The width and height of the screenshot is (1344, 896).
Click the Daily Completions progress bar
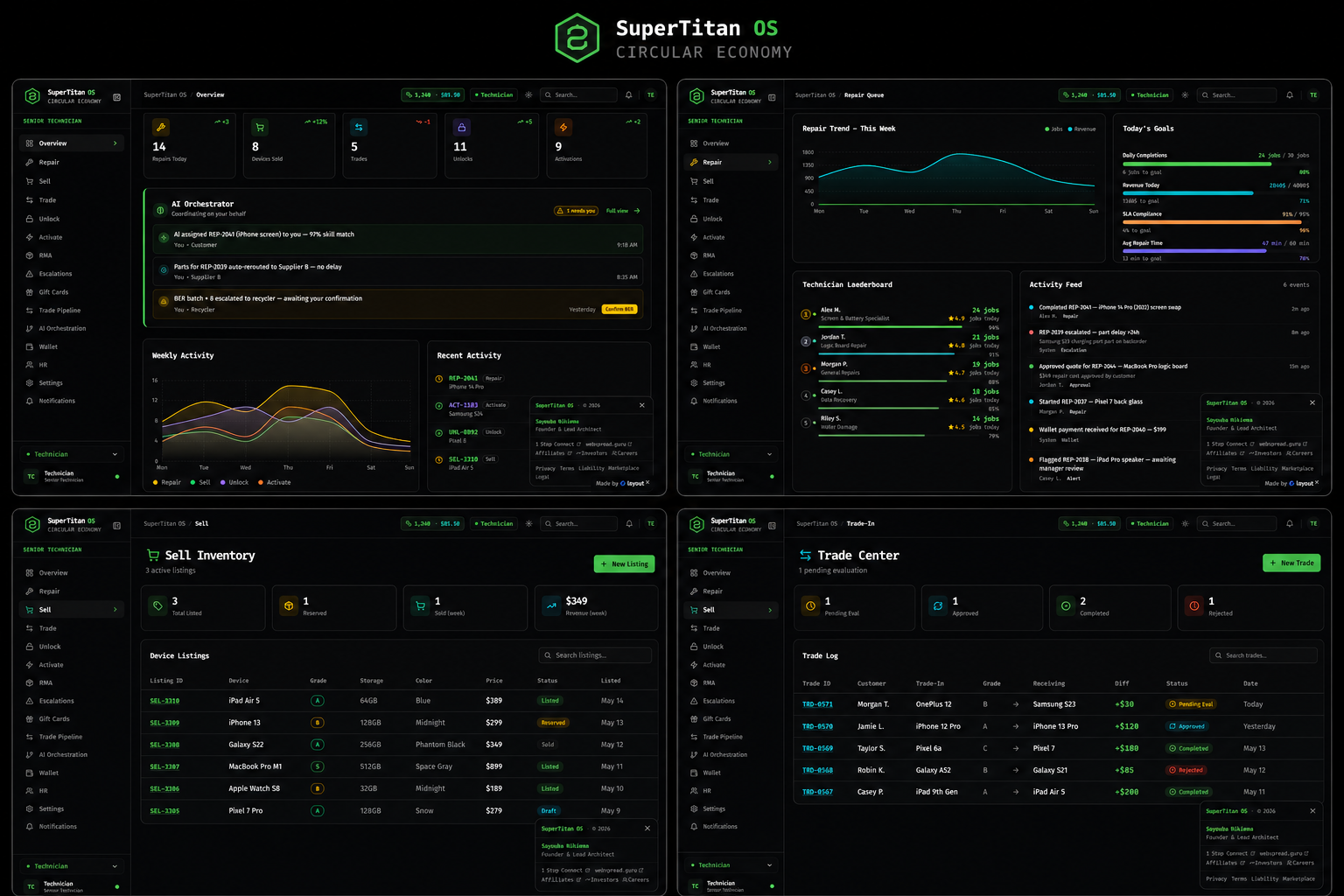tap(1215, 164)
